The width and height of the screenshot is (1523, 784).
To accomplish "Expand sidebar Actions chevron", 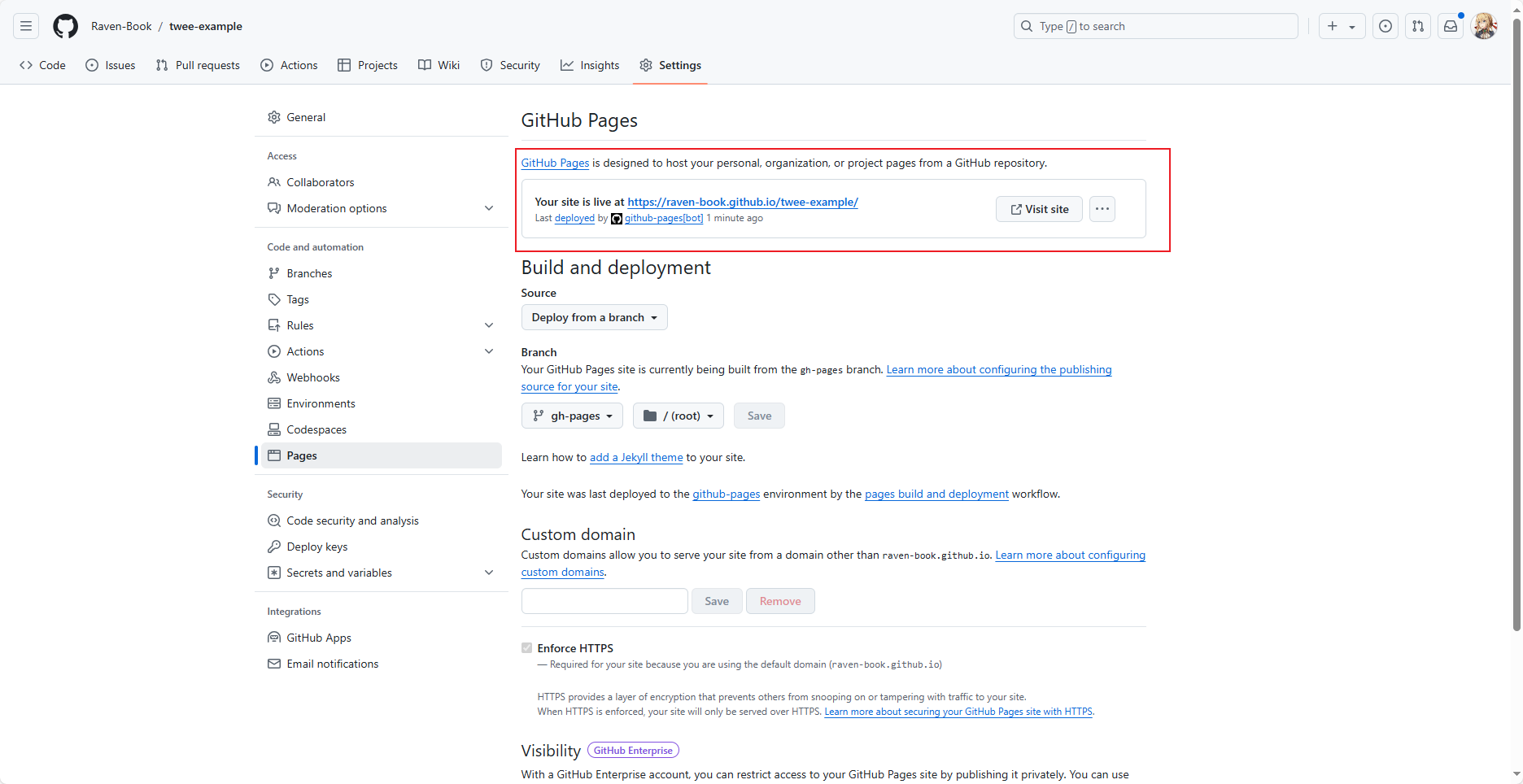I will click(x=489, y=351).
